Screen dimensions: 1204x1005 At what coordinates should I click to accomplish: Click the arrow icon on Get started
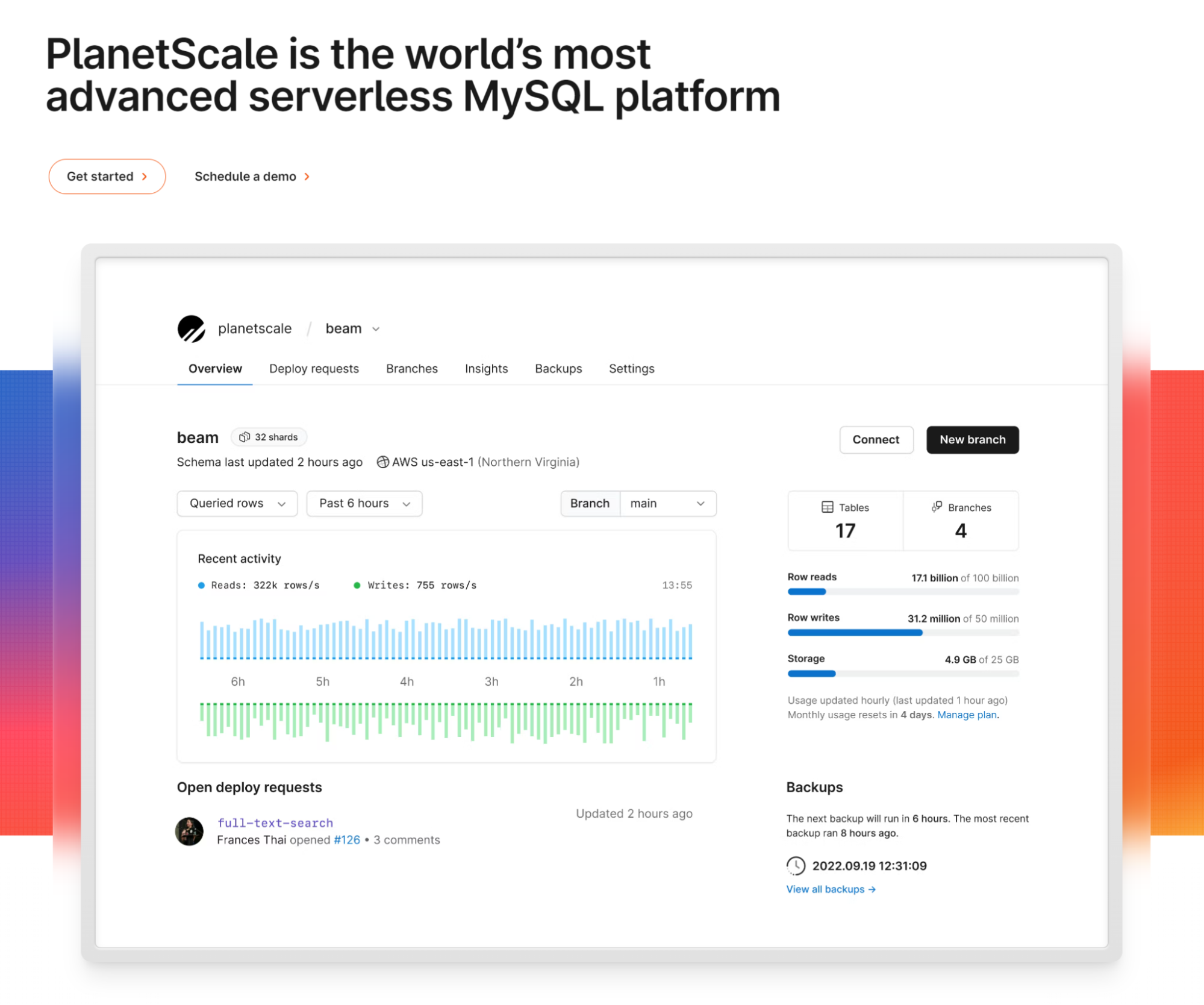click(145, 177)
